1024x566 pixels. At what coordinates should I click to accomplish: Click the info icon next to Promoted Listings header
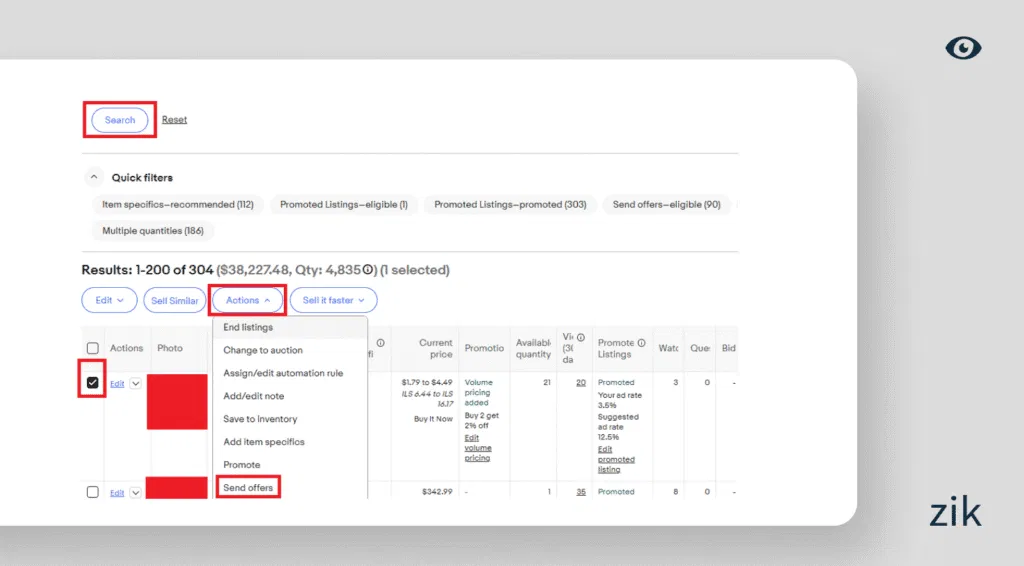coord(641,343)
